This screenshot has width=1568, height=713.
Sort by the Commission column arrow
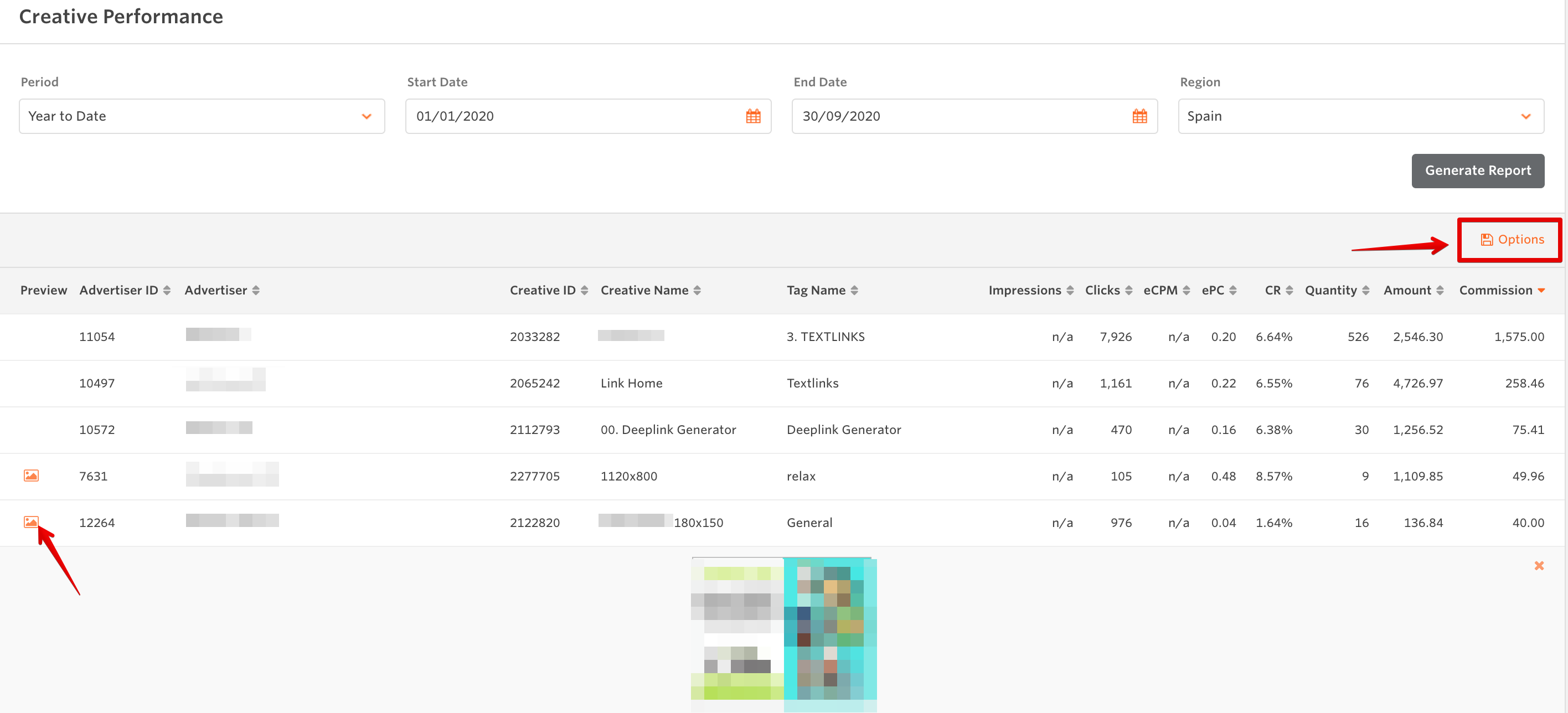coord(1541,290)
